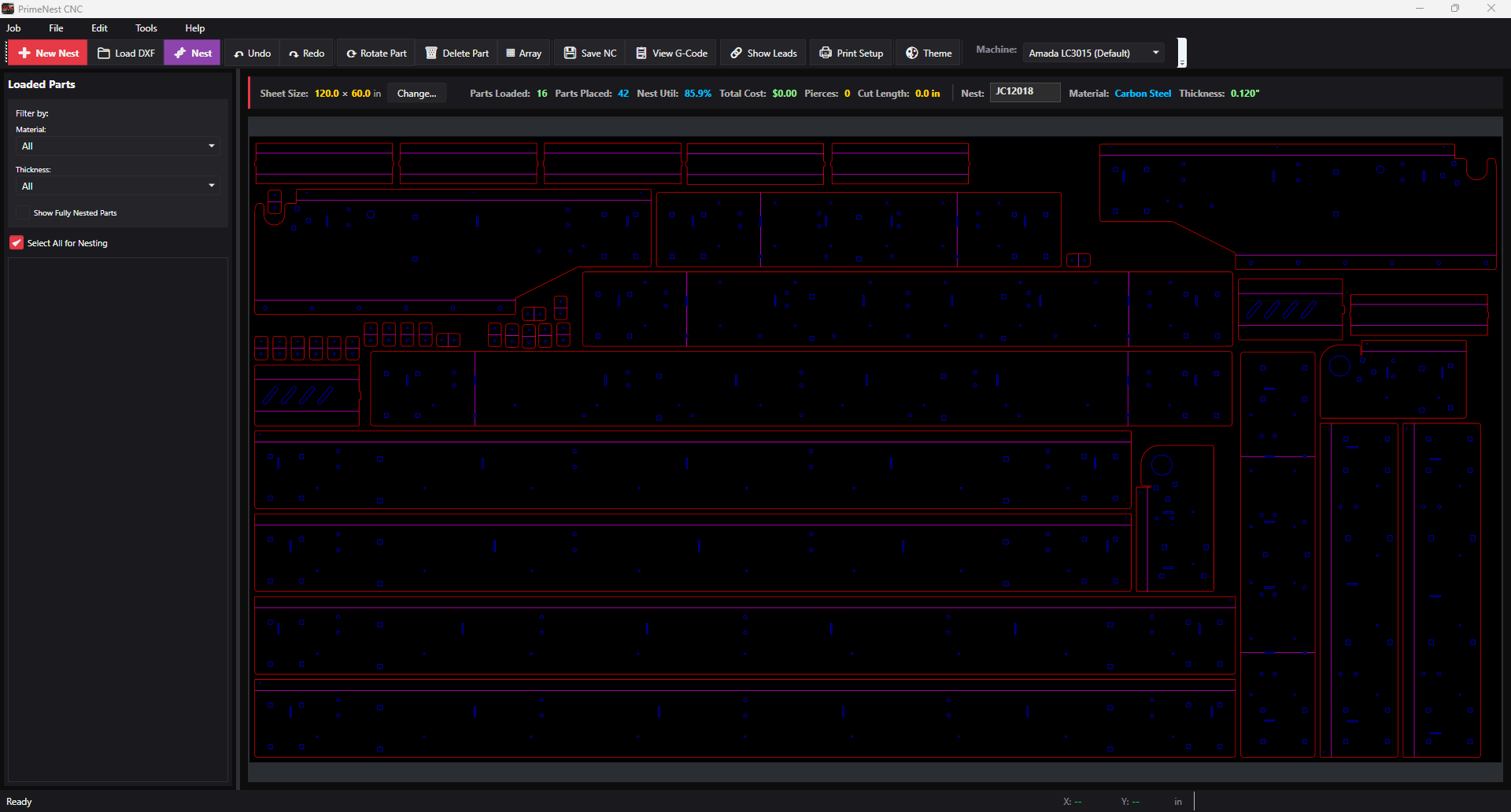
Task: Click the Cut Length 0.0 in value
Action: (x=928, y=93)
